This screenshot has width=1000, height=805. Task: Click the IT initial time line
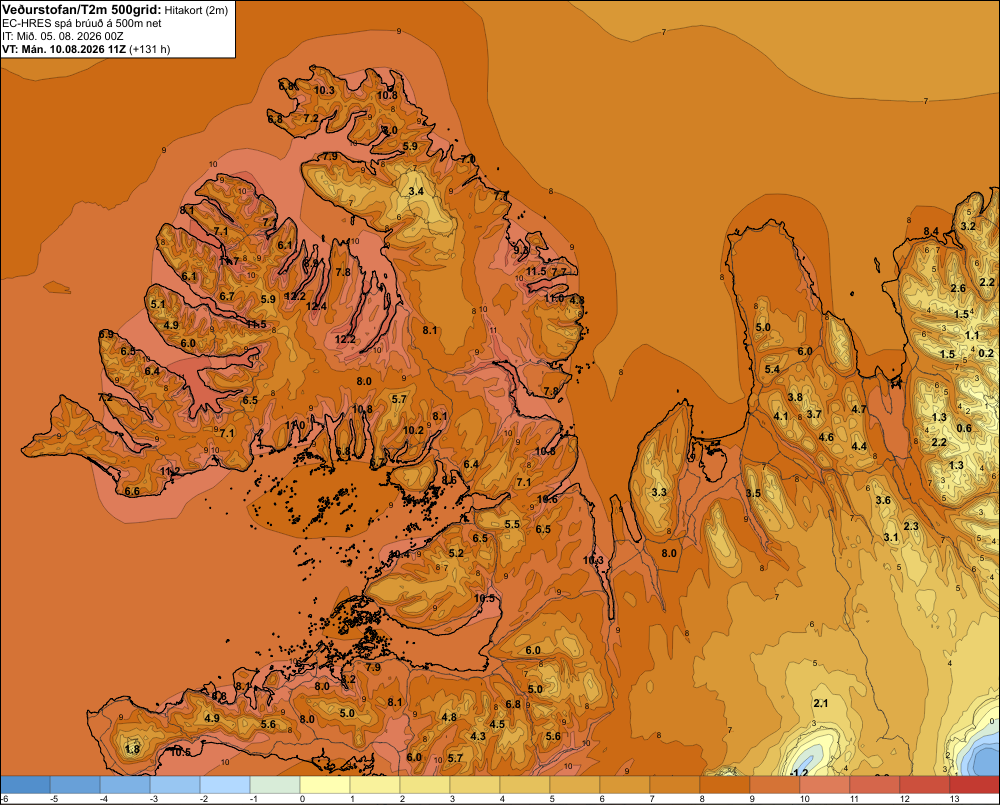62,36
